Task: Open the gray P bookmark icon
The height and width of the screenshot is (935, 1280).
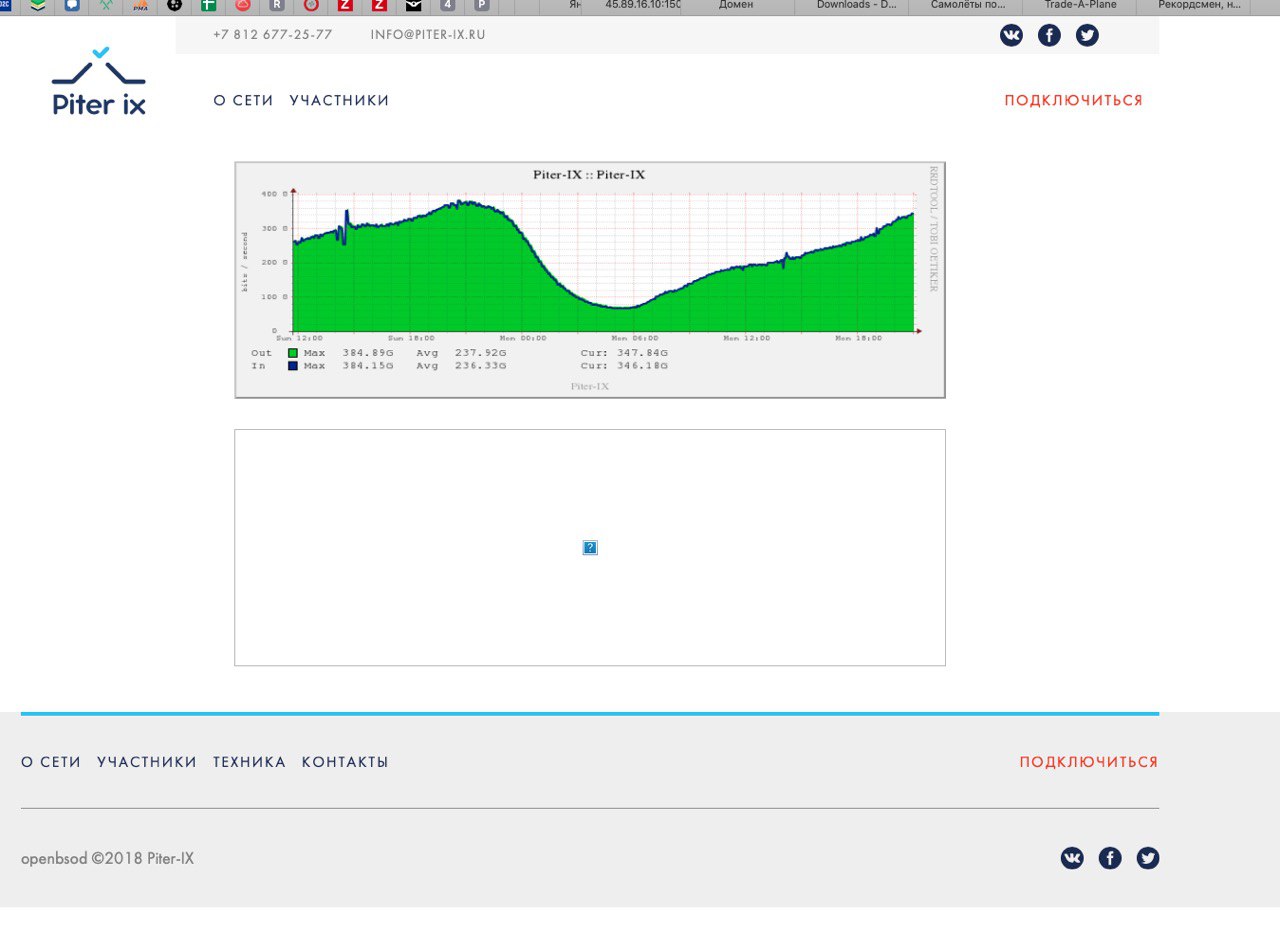Action: [482, 5]
